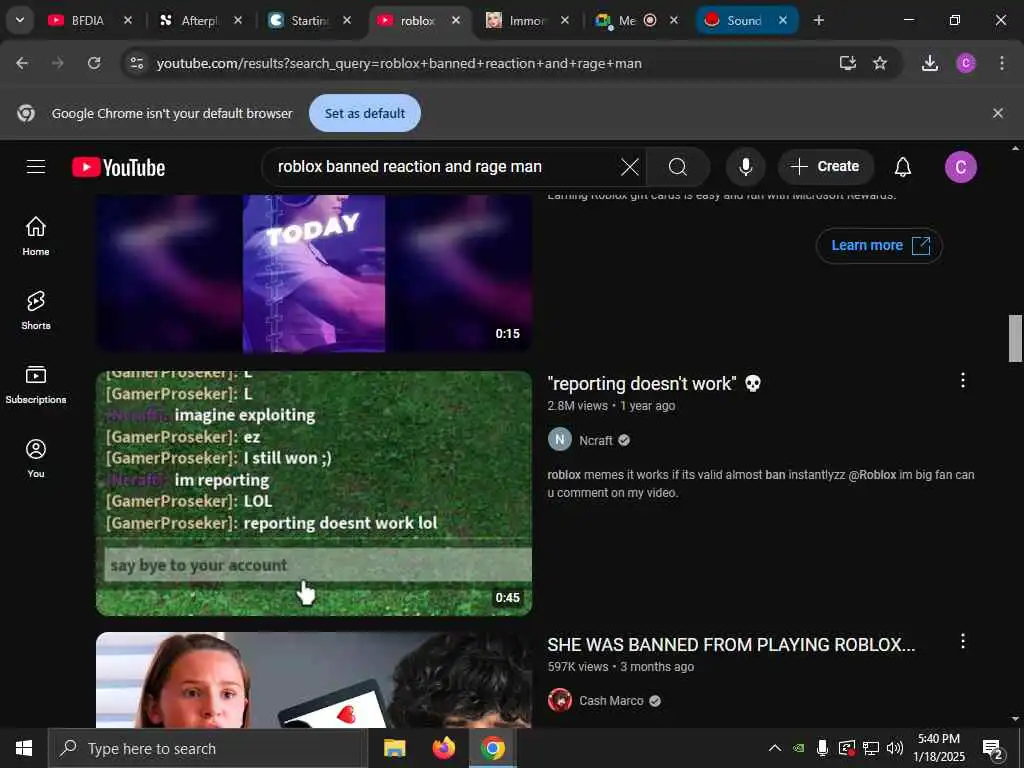The image size is (1024, 768).
Task: Start voice search with the microphone
Action: [745, 167]
